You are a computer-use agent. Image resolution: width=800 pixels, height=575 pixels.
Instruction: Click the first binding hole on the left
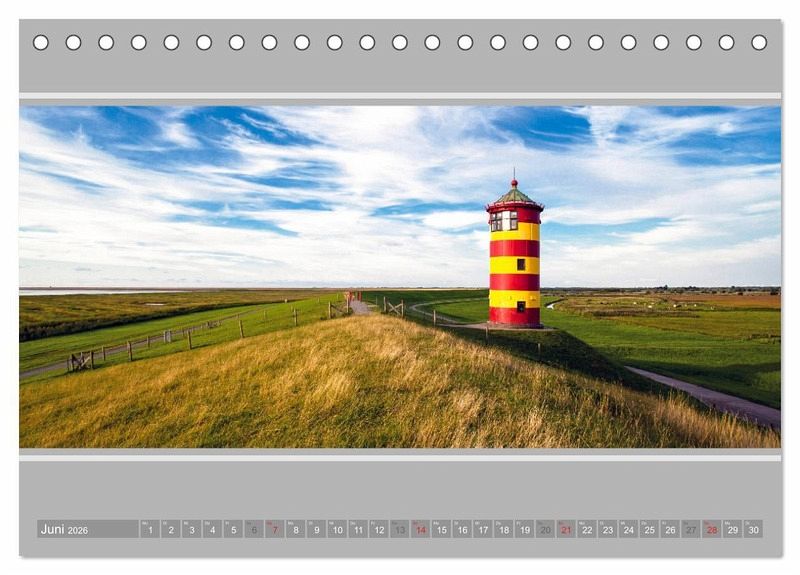[41, 42]
